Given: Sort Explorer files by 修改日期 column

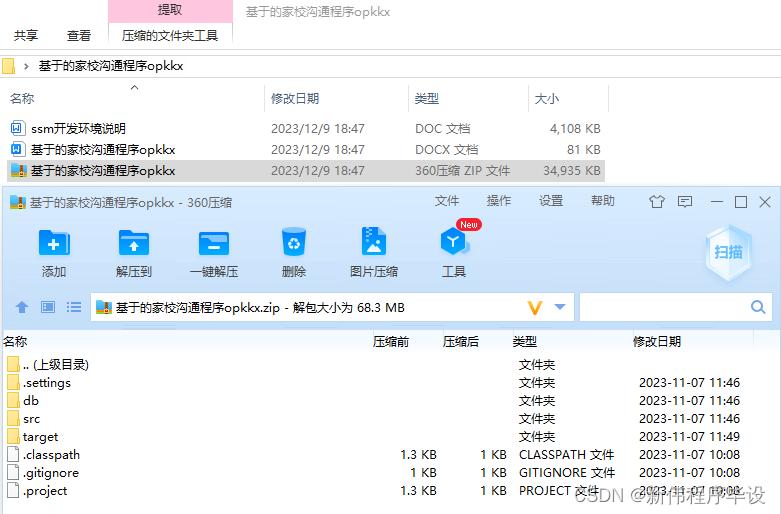Looking at the screenshot, I should coord(295,99).
